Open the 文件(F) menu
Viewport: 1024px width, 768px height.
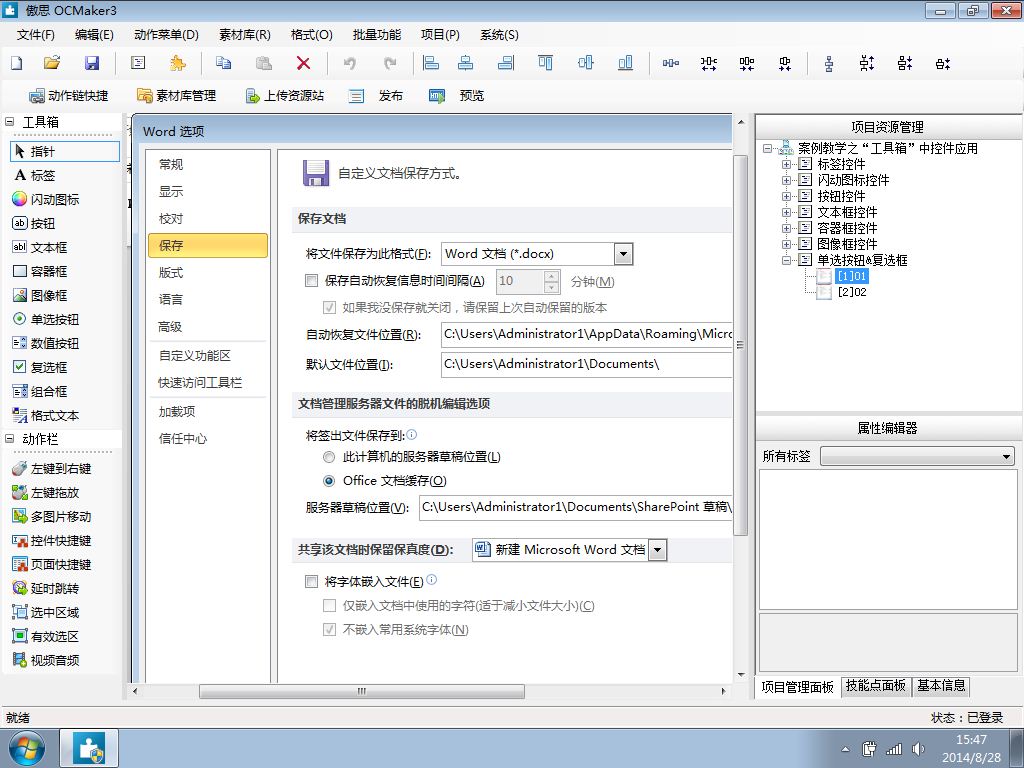click(35, 35)
